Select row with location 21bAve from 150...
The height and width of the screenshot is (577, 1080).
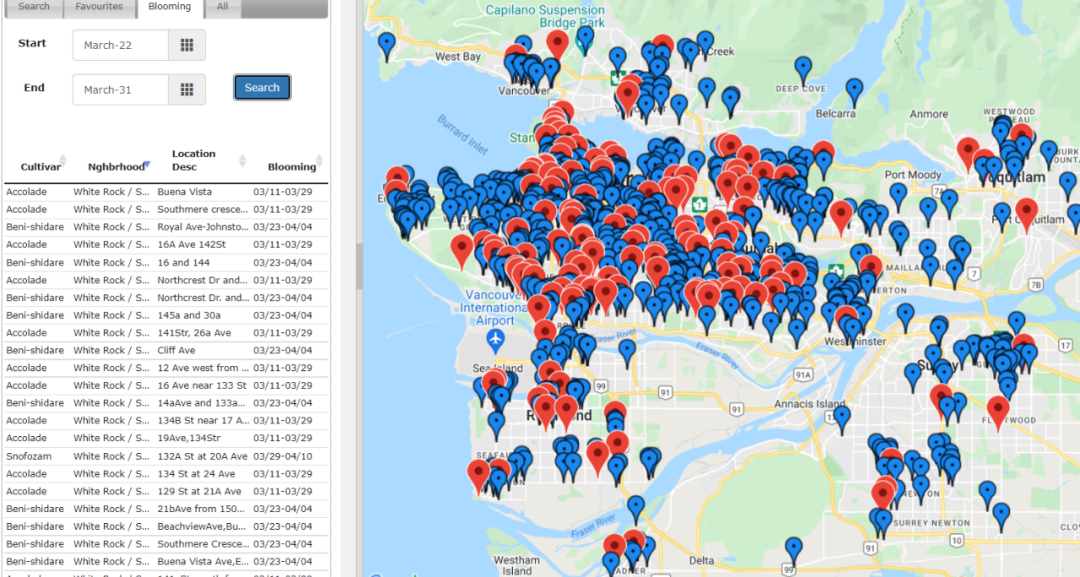click(166, 509)
